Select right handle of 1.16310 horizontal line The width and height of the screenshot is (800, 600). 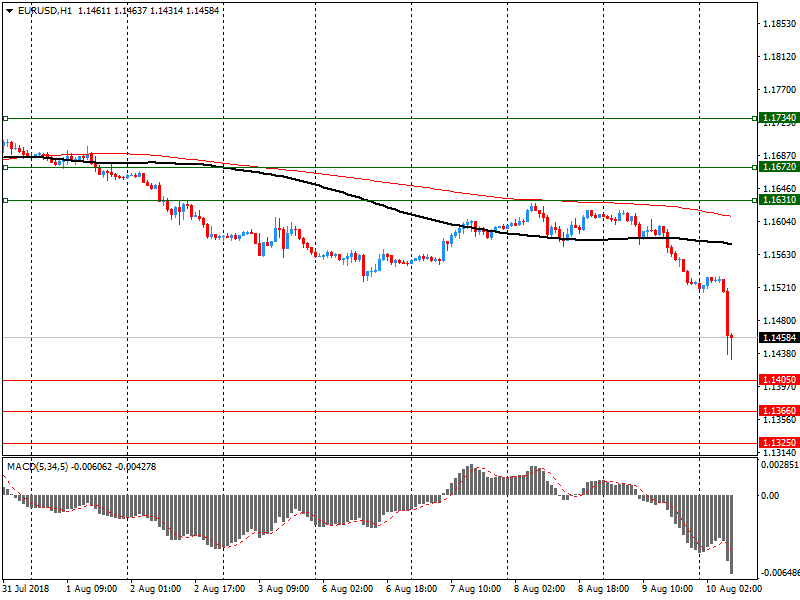tap(755, 201)
